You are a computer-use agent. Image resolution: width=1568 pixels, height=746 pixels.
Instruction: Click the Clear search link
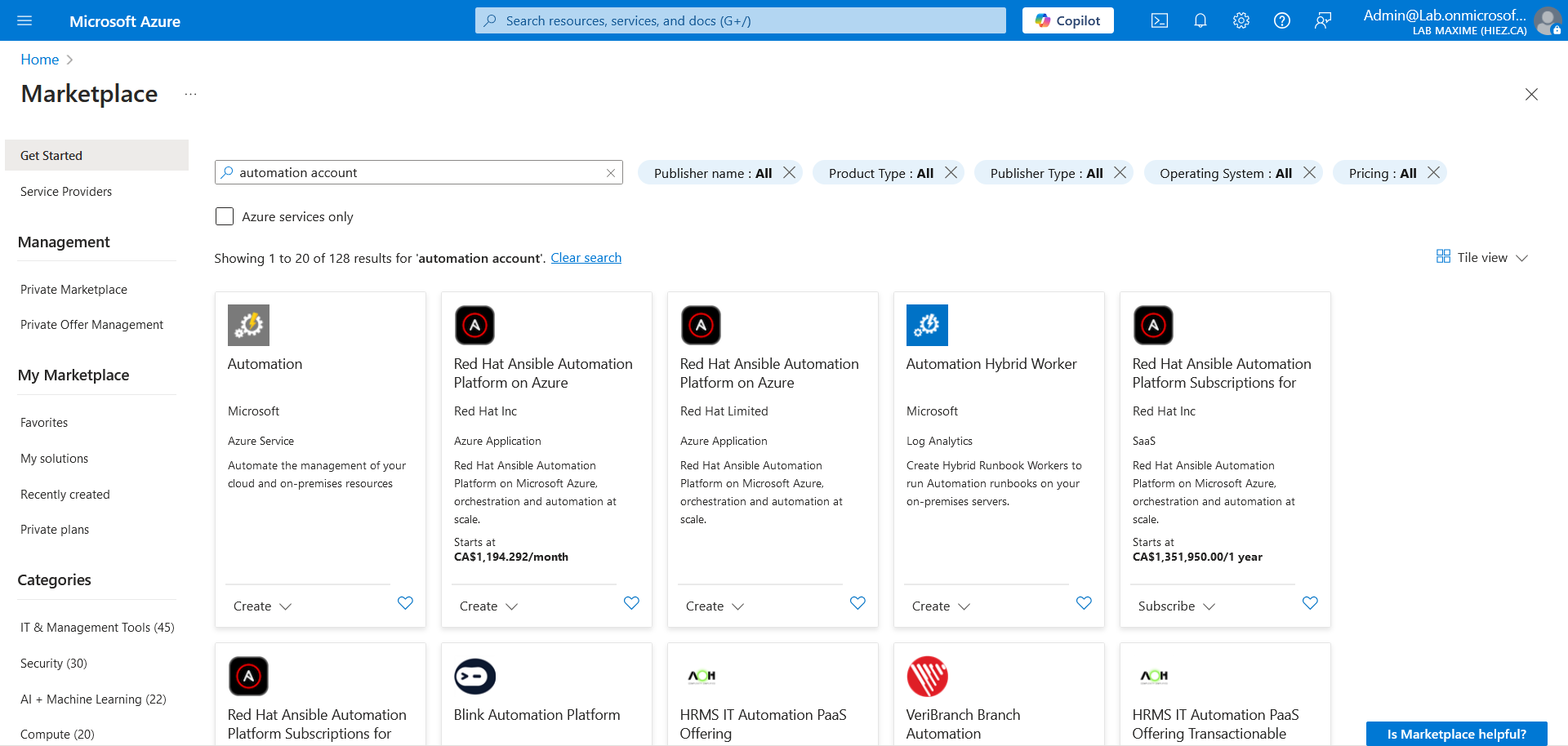[586, 258]
